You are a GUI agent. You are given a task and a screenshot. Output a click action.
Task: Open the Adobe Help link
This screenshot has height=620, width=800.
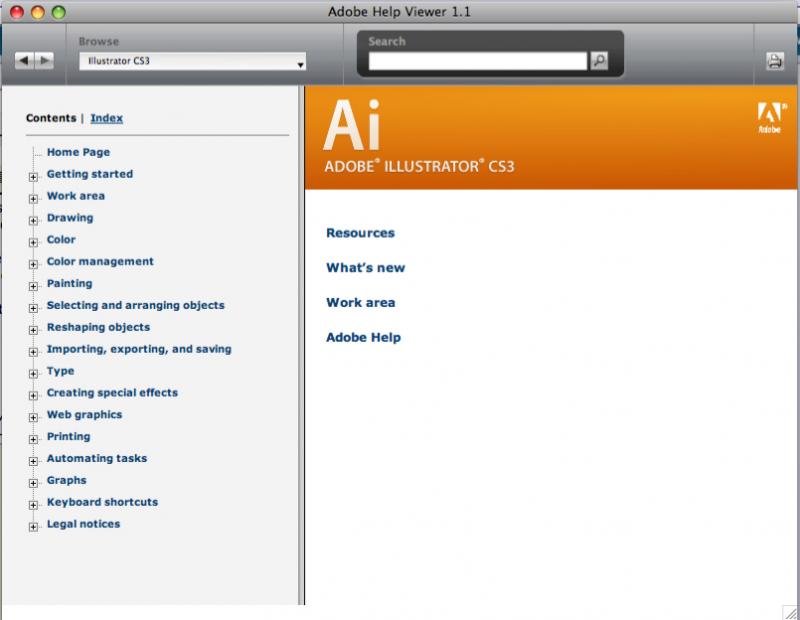(x=363, y=337)
